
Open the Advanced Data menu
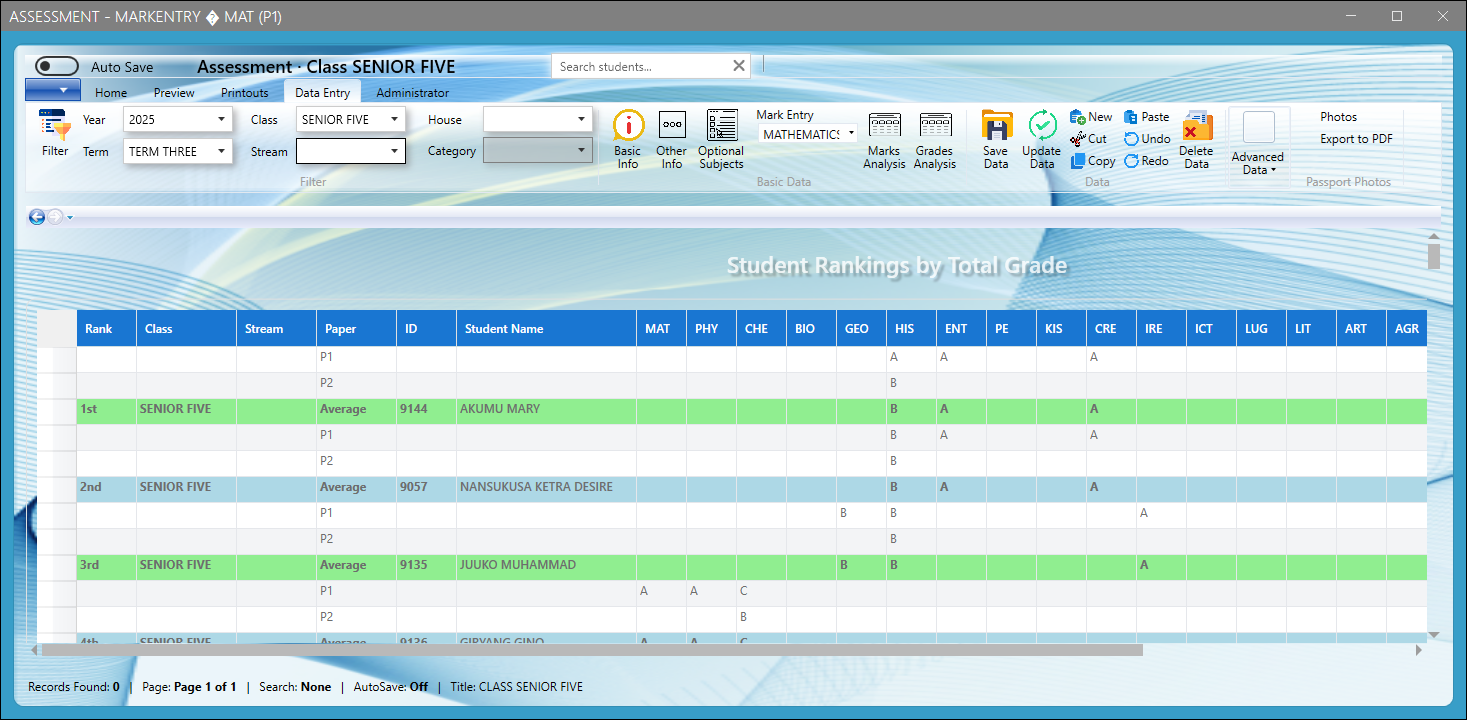click(1257, 145)
